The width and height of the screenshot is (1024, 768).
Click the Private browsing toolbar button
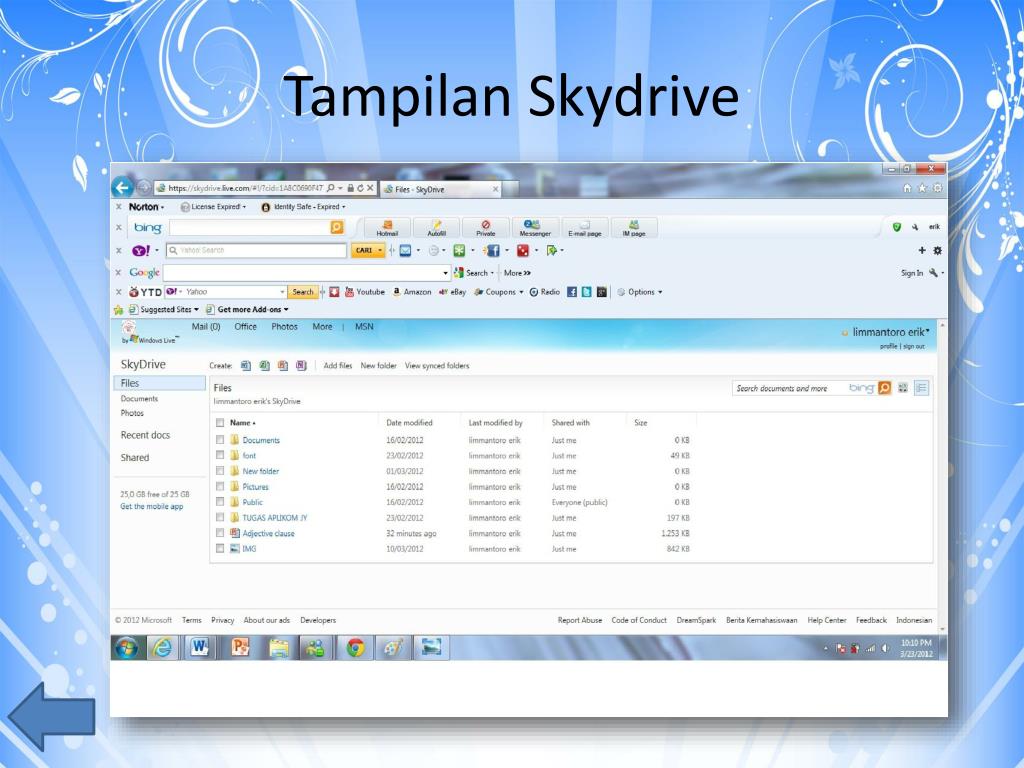tap(485, 228)
